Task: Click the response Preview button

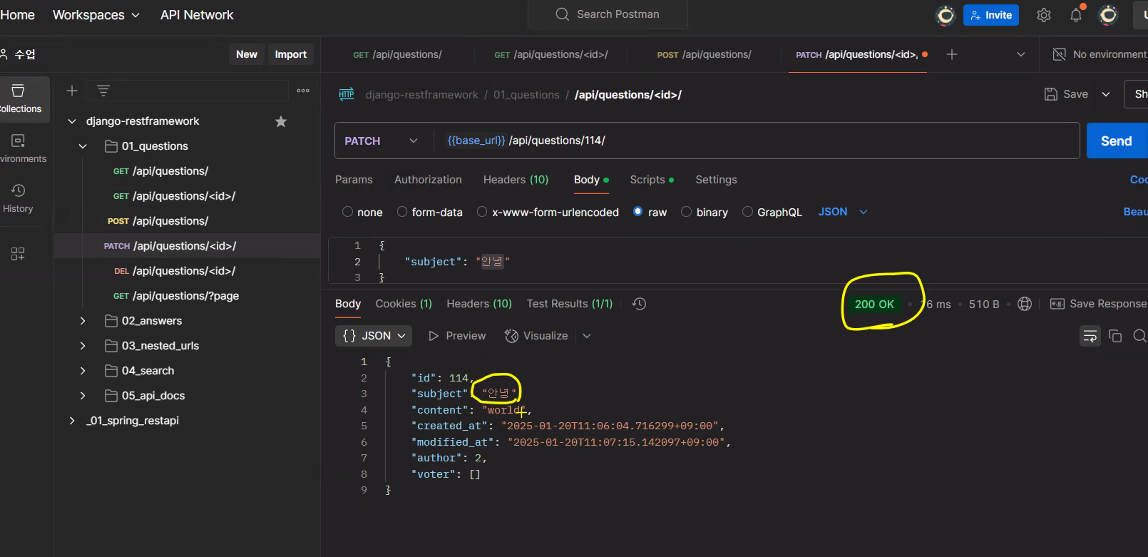Action: (x=457, y=336)
